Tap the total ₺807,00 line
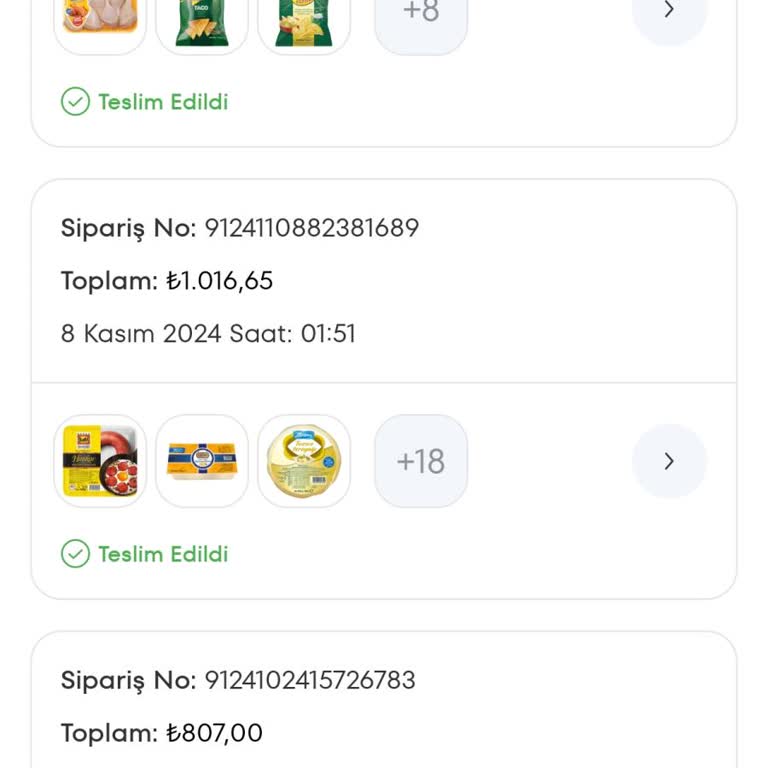Image resolution: width=768 pixels, height=768 pixels. pos(162,733)
